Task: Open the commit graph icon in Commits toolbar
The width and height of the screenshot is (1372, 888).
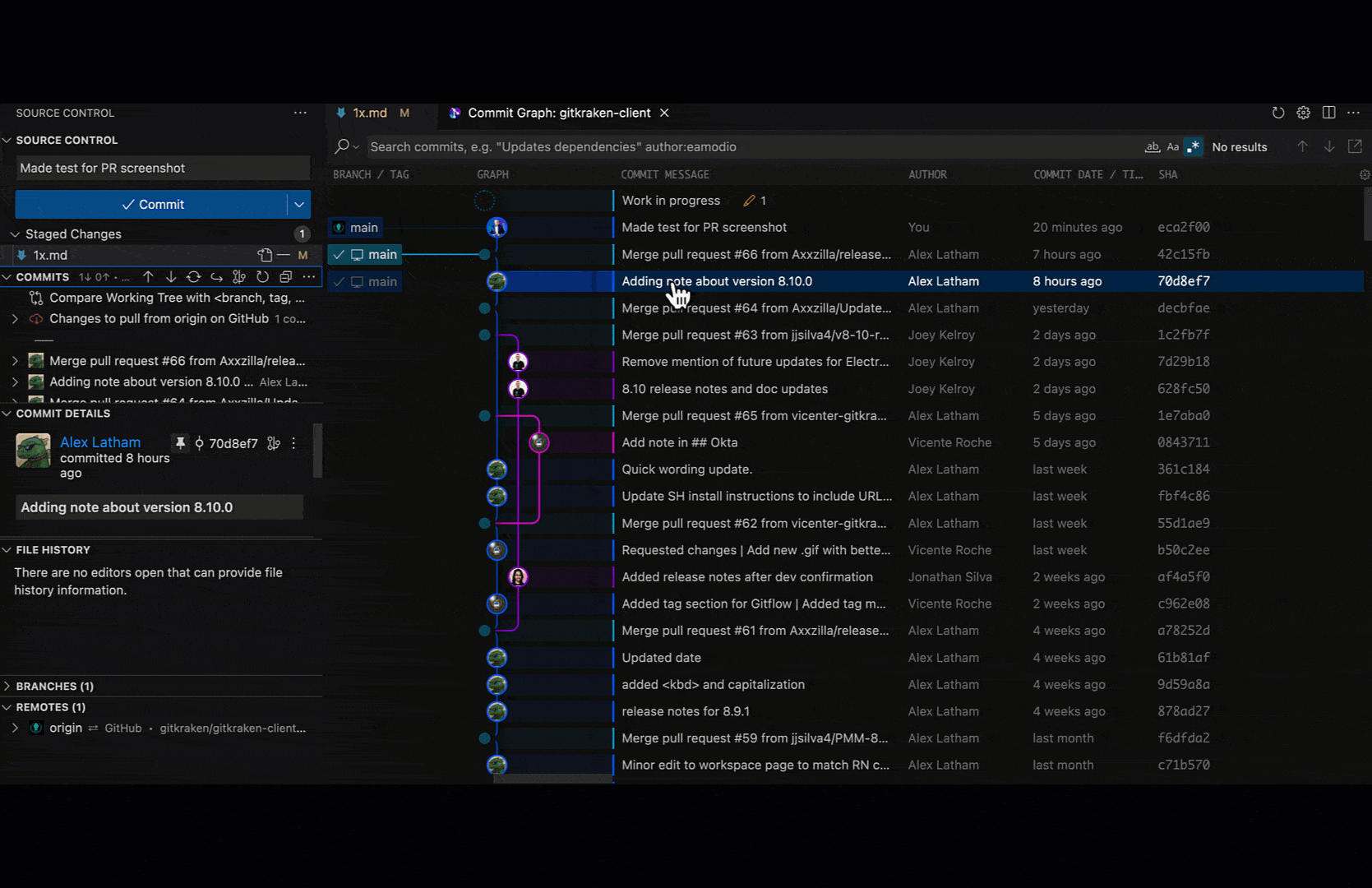Action: pyautogui.click(x=239, y=277)
